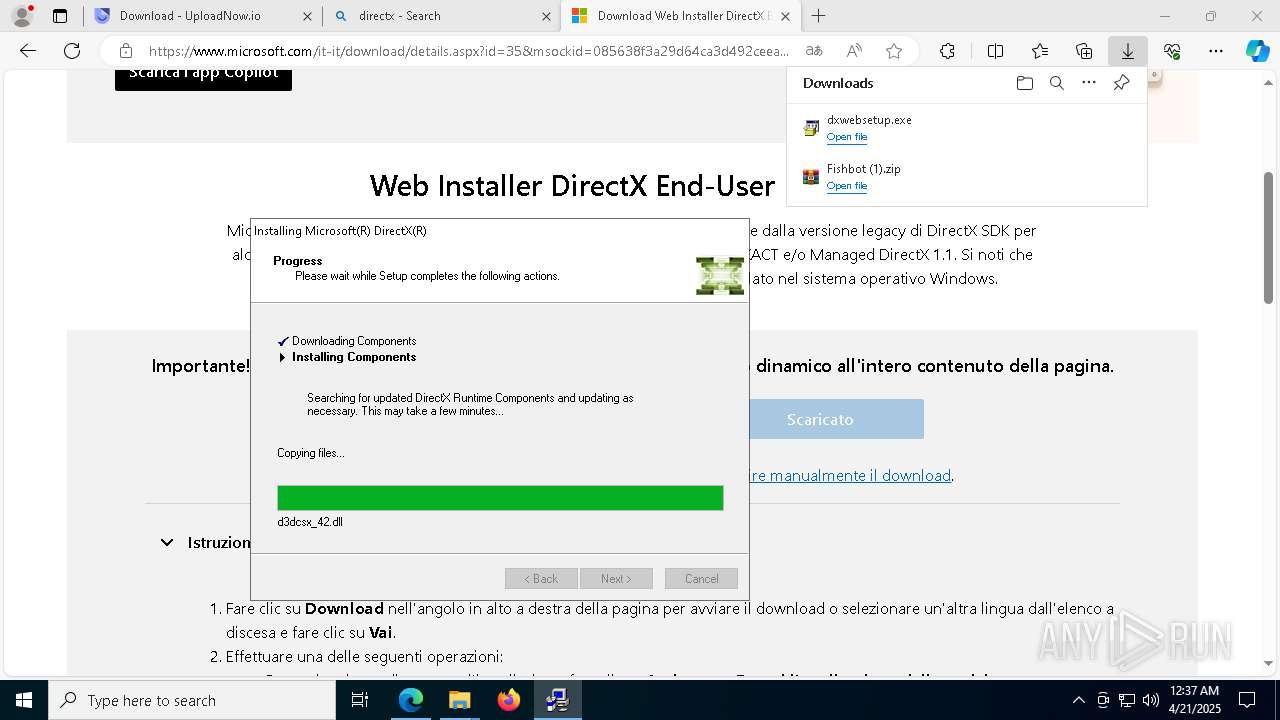Open a new browser tab
This screenshot has width=1280, height=720.
819,16
